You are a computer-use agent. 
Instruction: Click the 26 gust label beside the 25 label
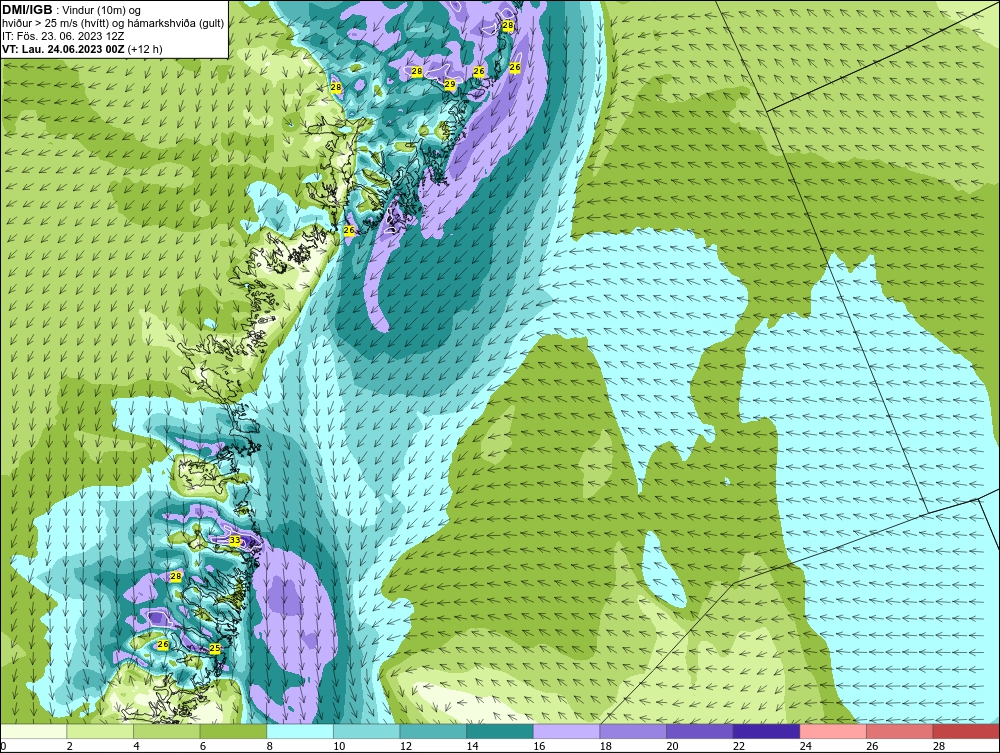pyautogui.click(x=163, y=645)
